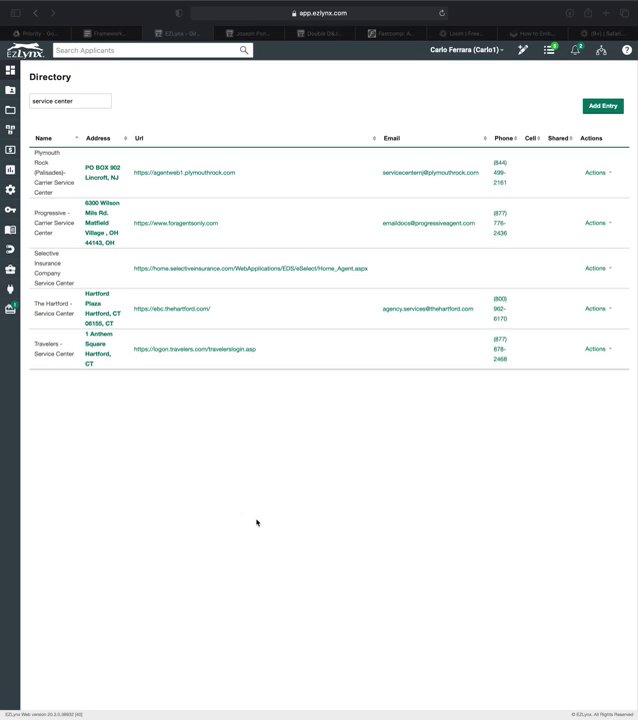This screenshot has width=638, height=720.
Task: Click the magnet icon in sidebar
Action: [x=10, y=249]
